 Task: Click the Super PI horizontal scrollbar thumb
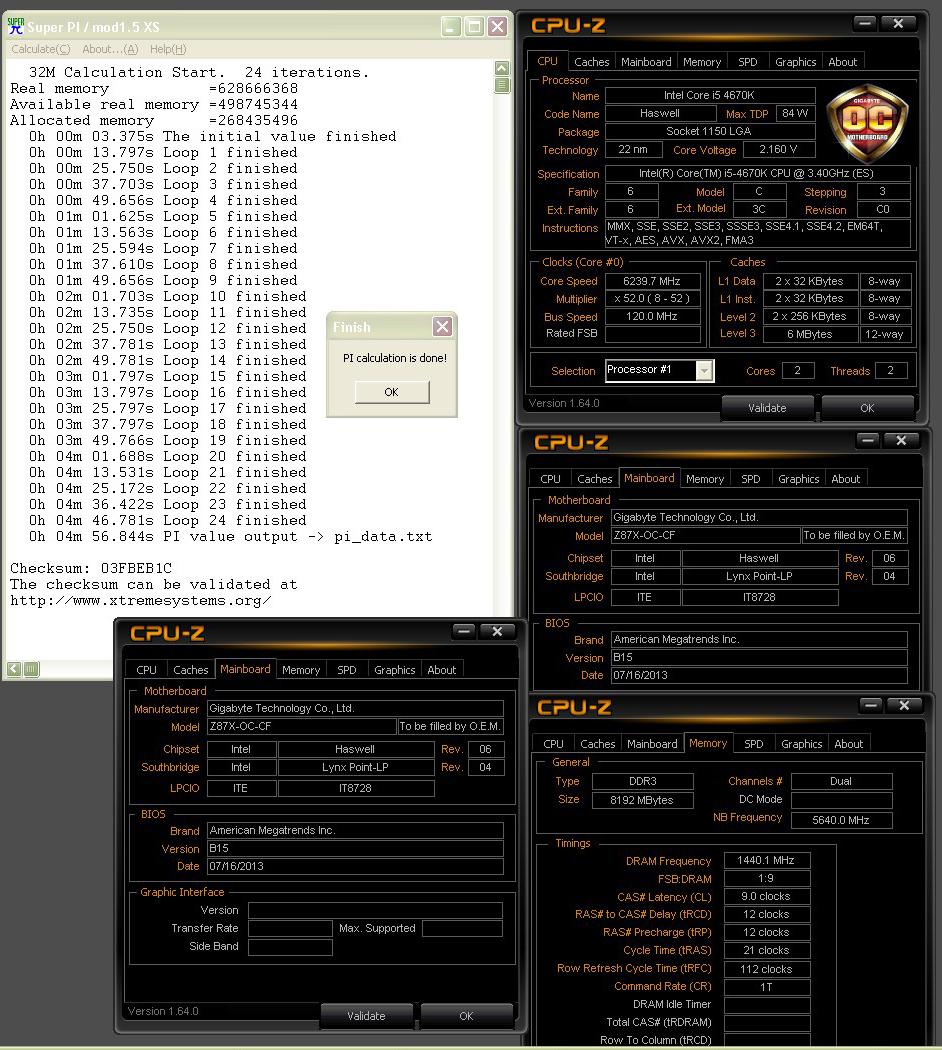point(31,668)
